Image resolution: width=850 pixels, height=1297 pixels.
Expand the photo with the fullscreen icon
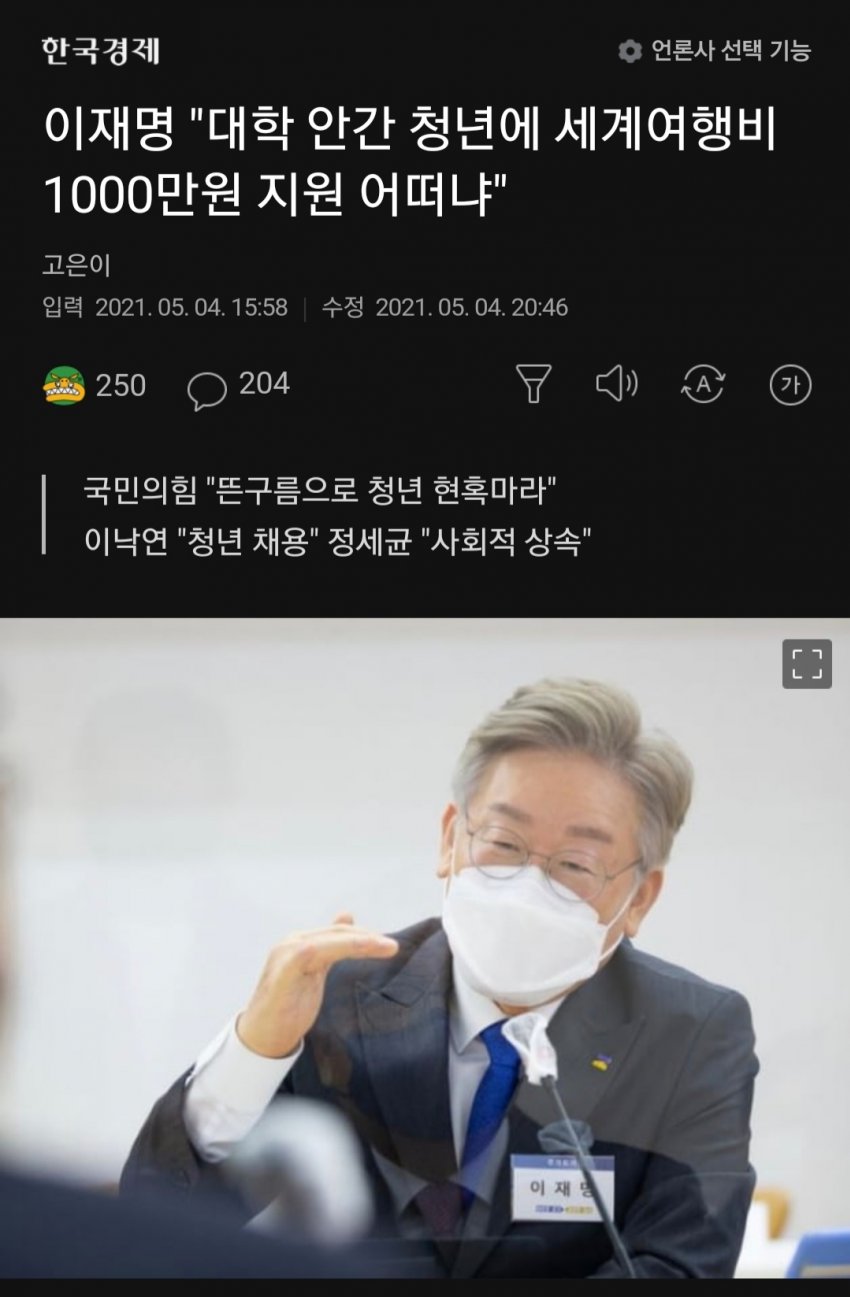click(807, 664)
